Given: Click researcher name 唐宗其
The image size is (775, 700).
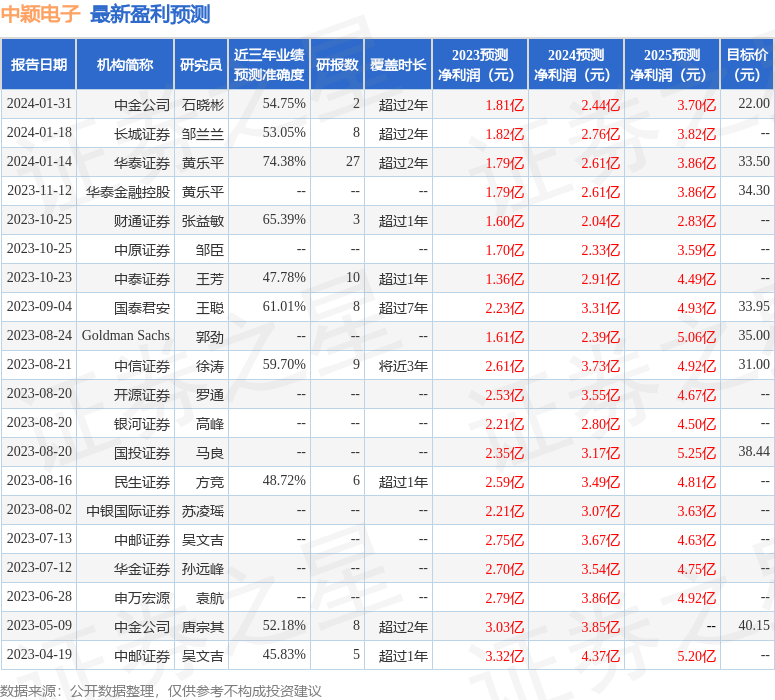Looking at the screenshot, I should (x=203, y=627).
